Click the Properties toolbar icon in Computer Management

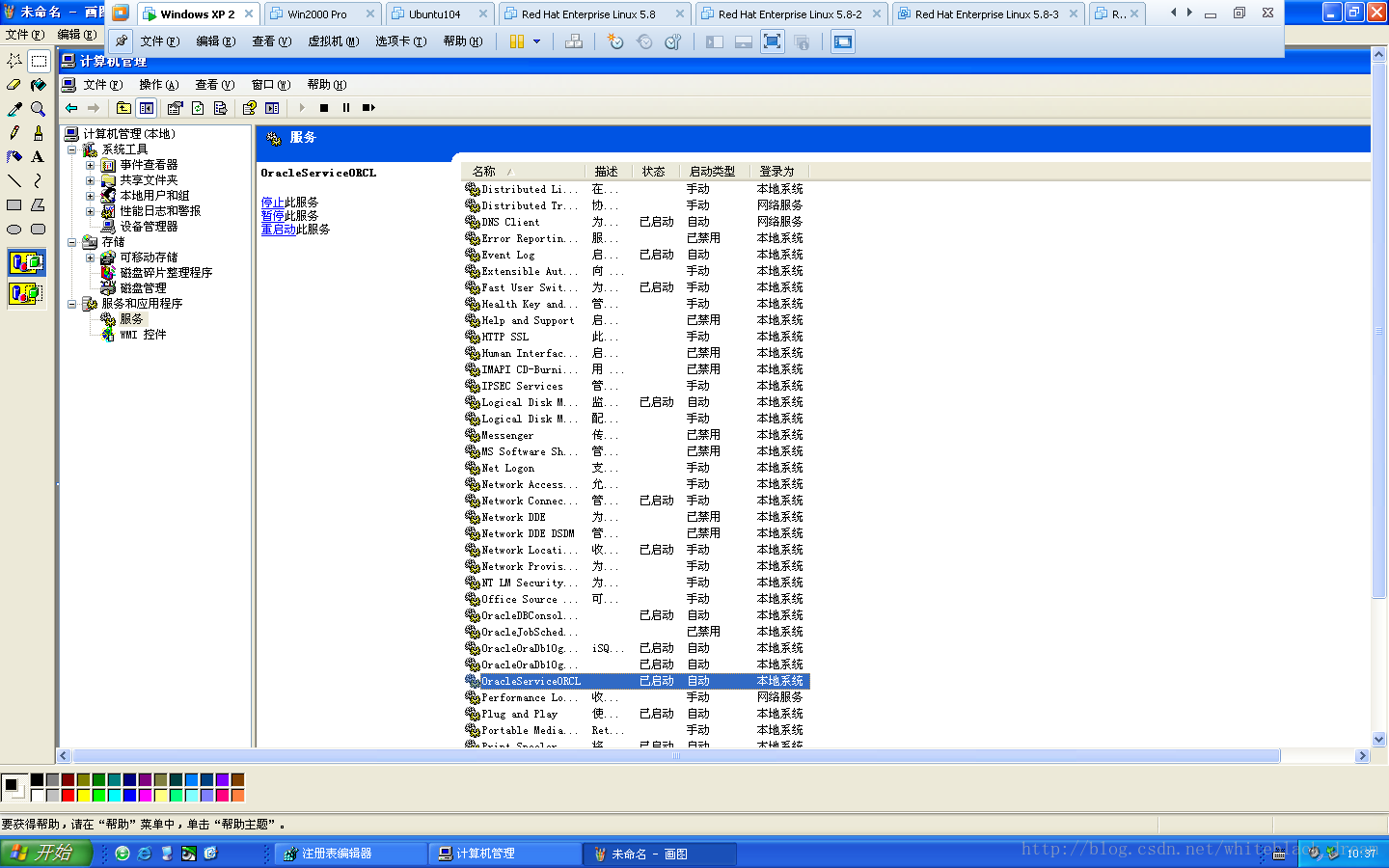[175, 108]
